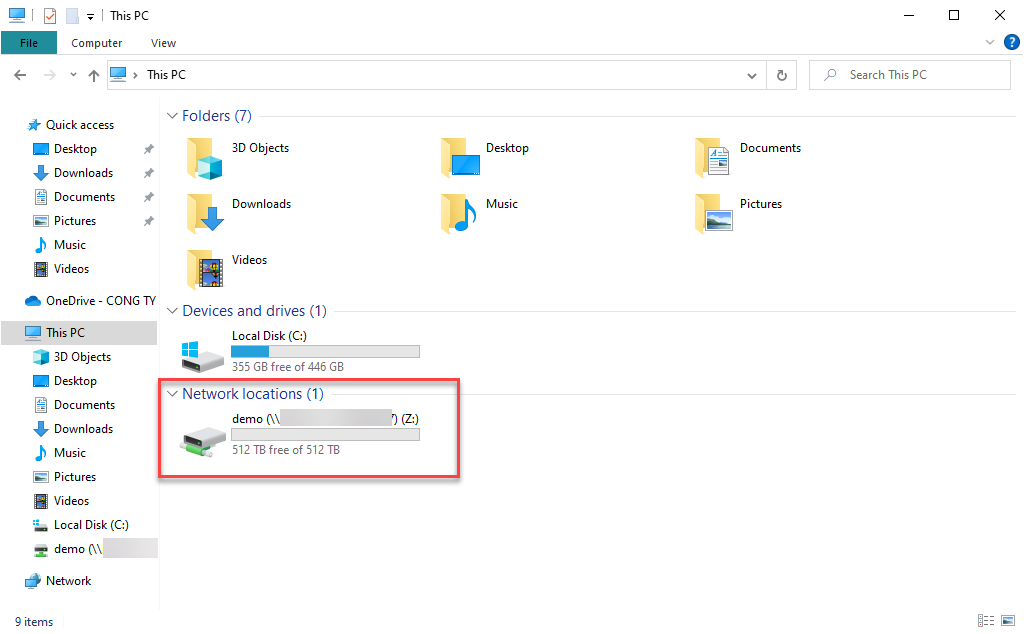Open the View ribbon tab
The height and width of the screenshot is (634, 1024).
pyautogui.click(x=163, y=43)
